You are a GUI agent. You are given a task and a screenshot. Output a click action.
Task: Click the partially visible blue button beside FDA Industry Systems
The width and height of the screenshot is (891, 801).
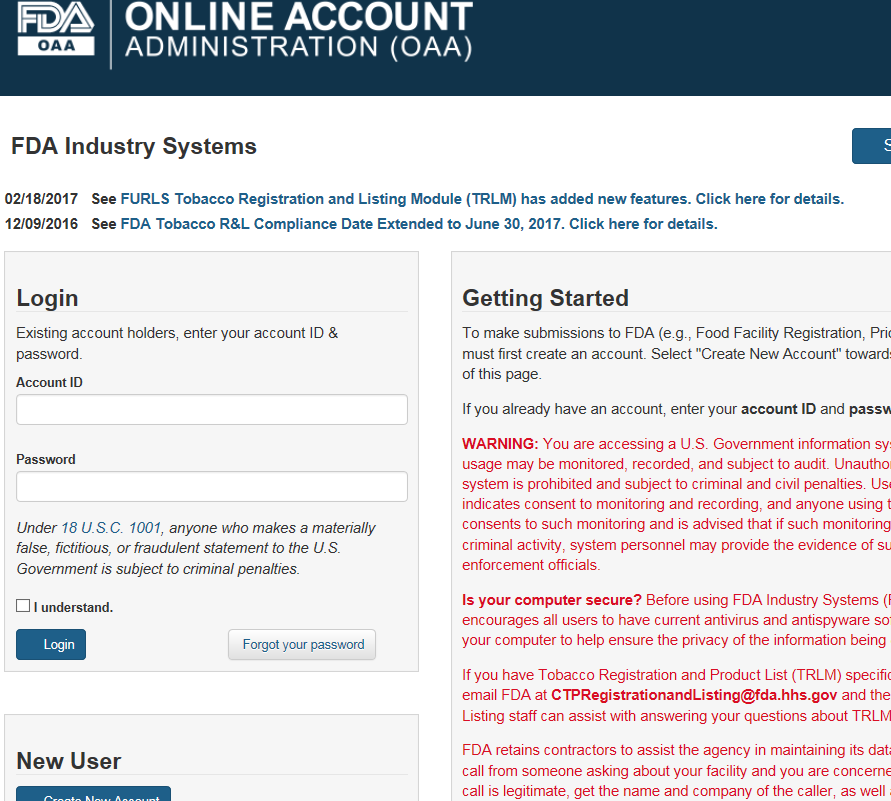tap(871, 146)
